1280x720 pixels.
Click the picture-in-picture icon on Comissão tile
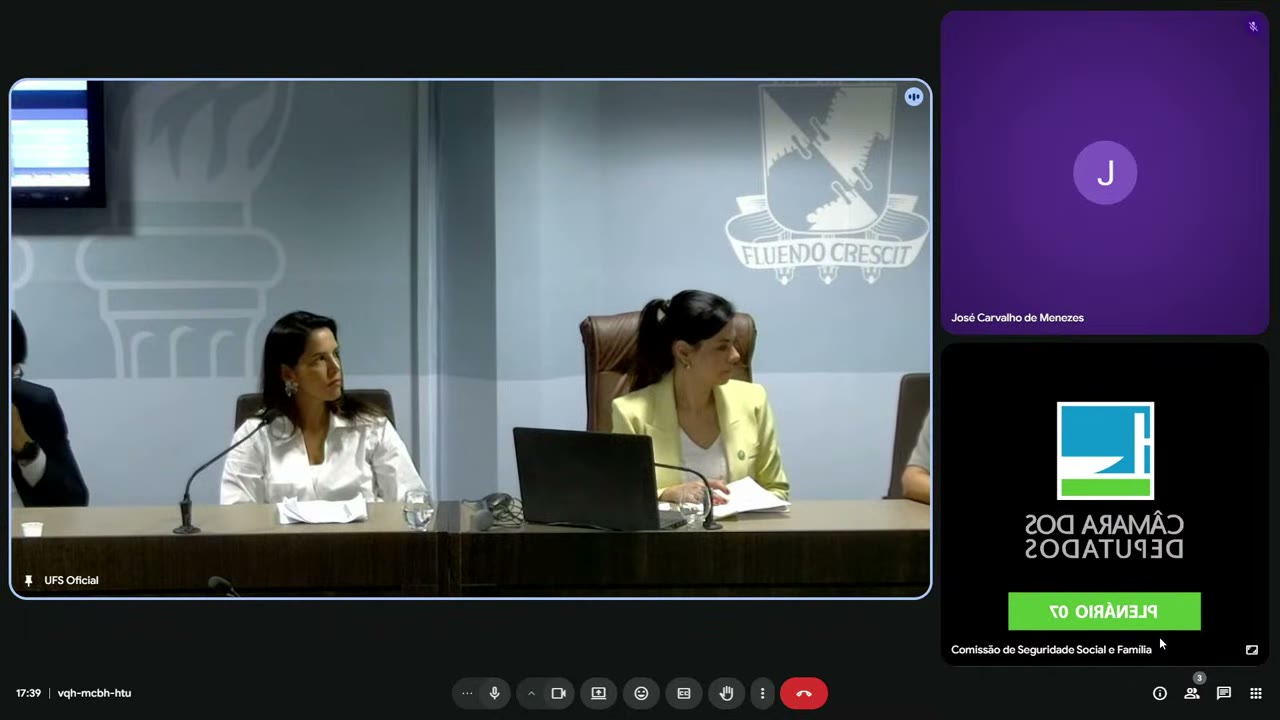tap(1251, 650)
